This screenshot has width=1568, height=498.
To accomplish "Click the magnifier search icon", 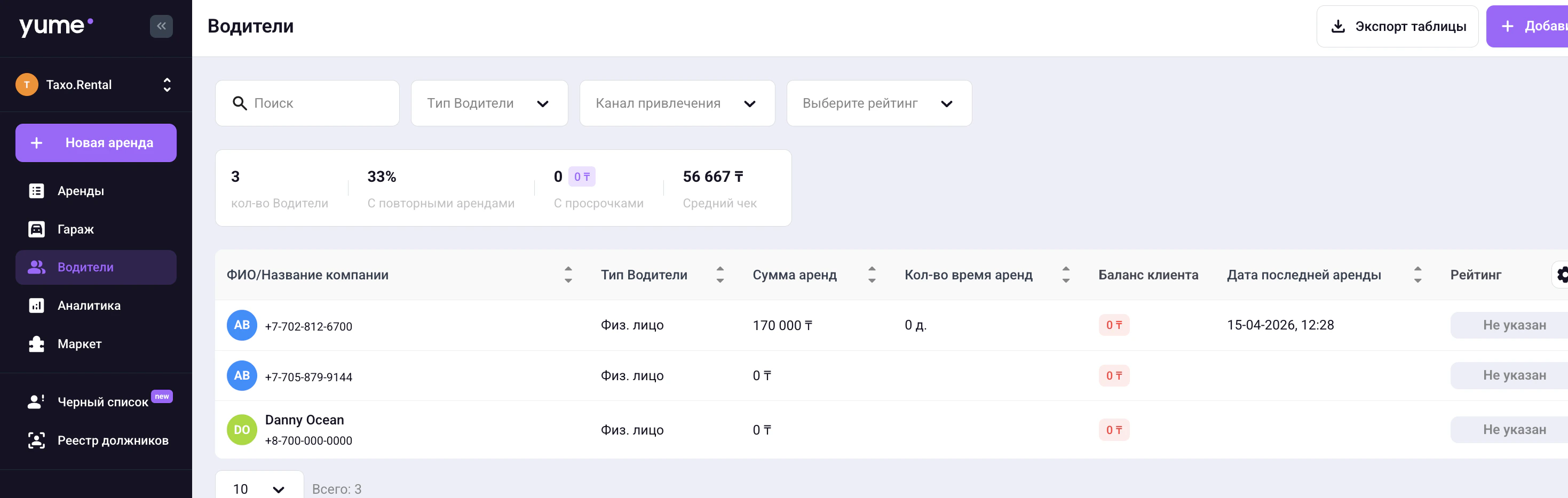I will click(x=240, y=103).
